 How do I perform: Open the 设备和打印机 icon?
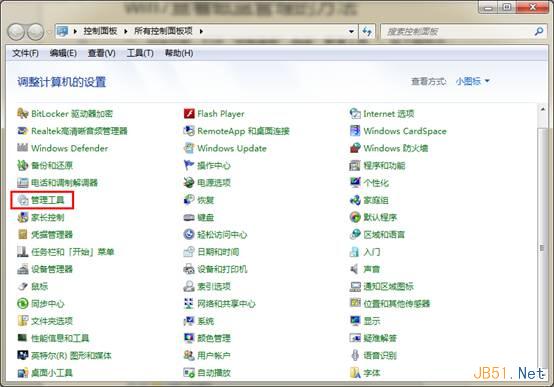(x=189, y=269)
